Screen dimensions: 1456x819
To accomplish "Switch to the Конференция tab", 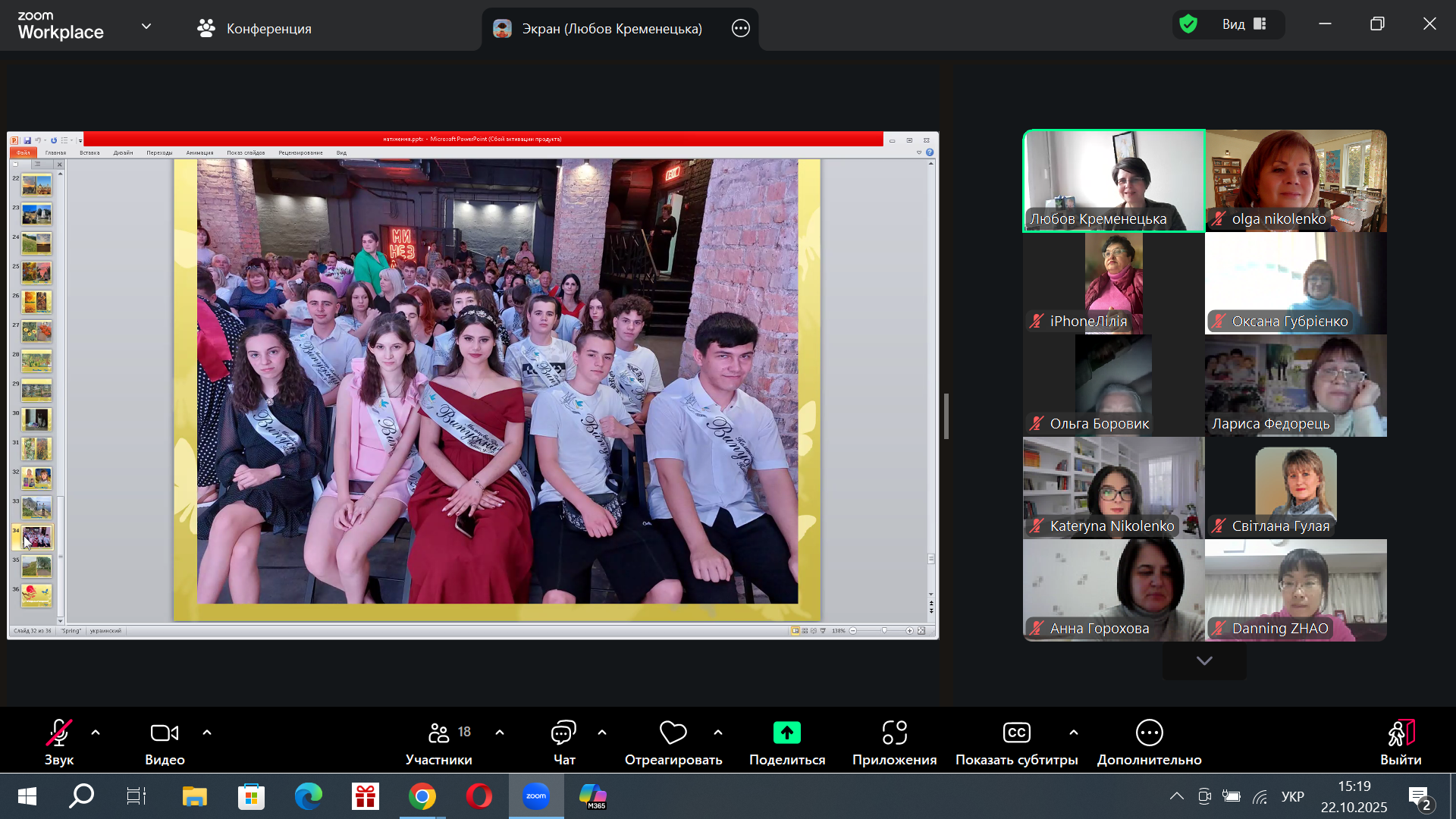I will pos(254,29).
